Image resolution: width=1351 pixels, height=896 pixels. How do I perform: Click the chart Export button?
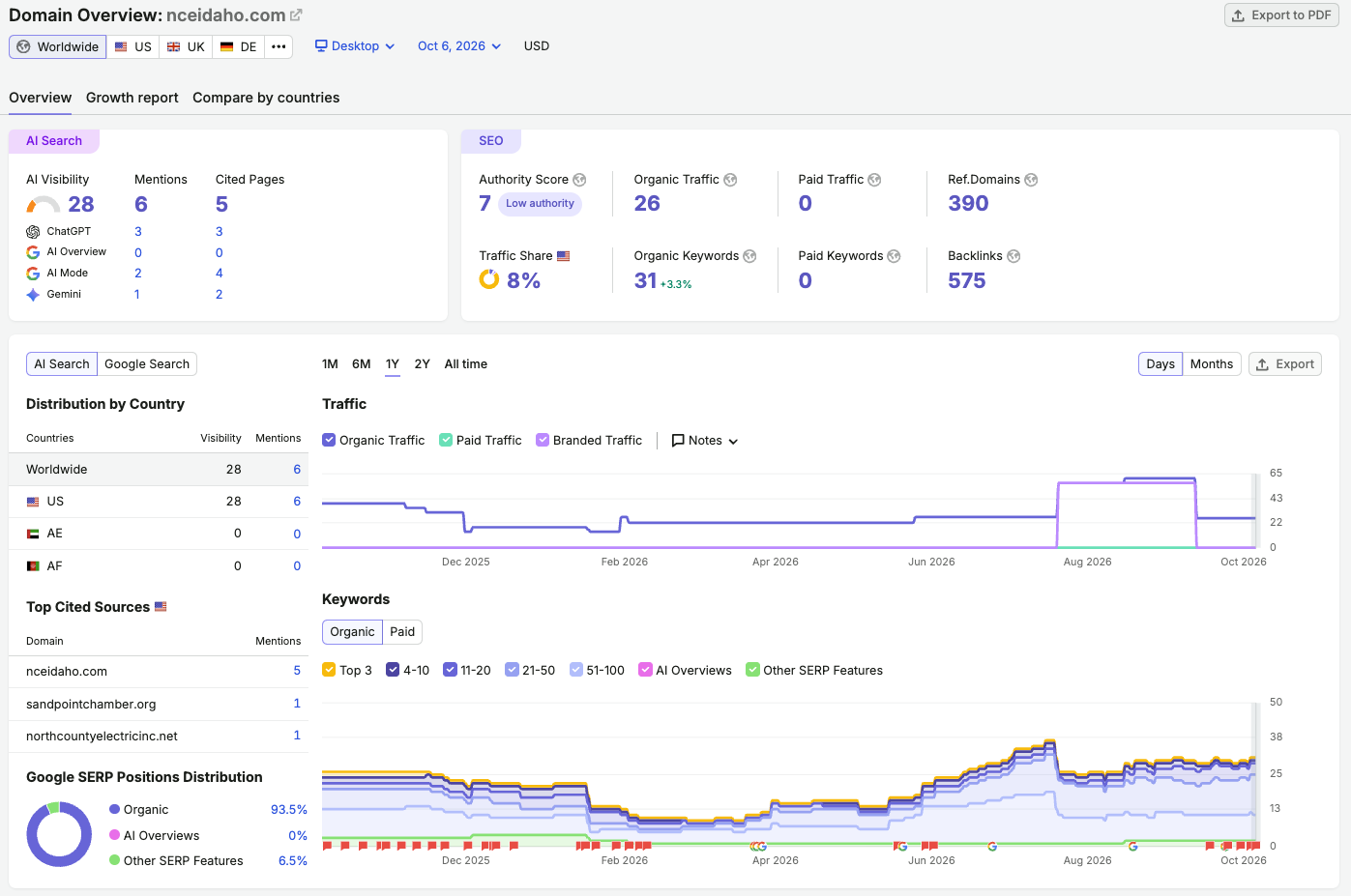click(x=1285, y=364)
